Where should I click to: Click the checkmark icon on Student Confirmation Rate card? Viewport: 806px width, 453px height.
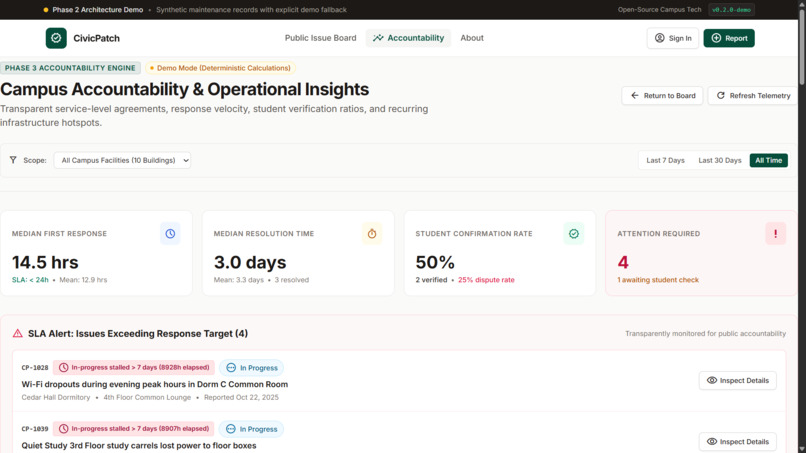pyautogui.click(x=574, y=233)
